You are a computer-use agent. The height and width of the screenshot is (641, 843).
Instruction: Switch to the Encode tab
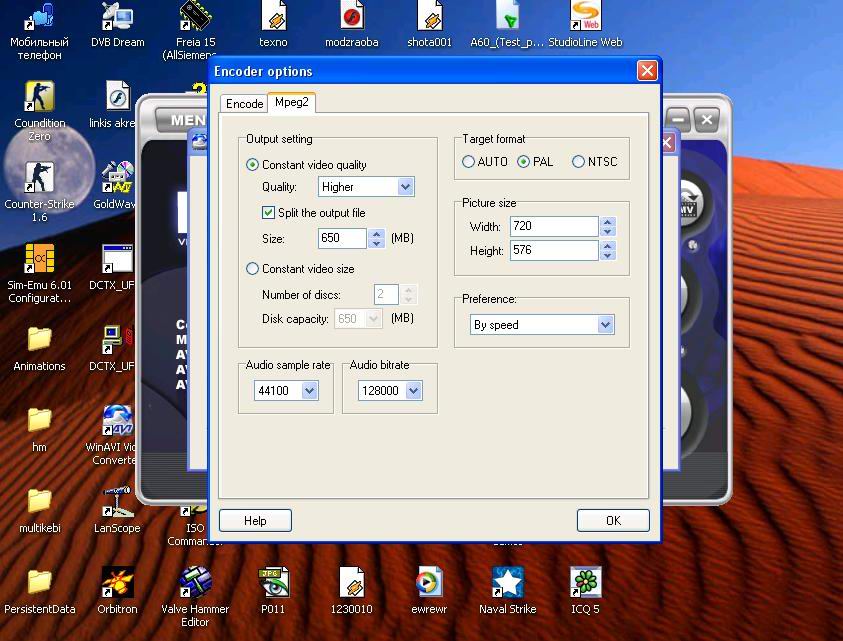244,104
